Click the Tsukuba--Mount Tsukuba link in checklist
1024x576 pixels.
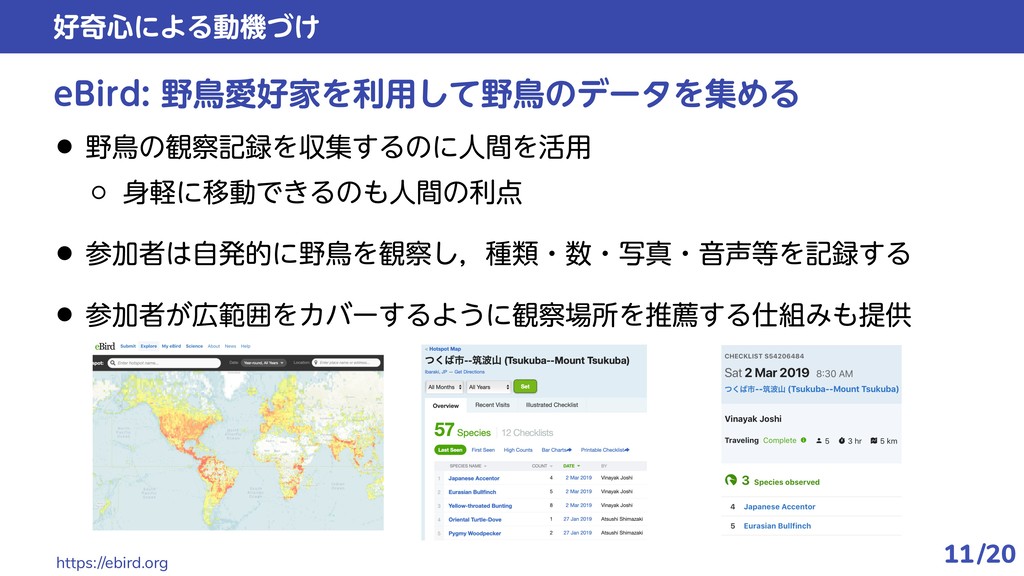(811, 389)
